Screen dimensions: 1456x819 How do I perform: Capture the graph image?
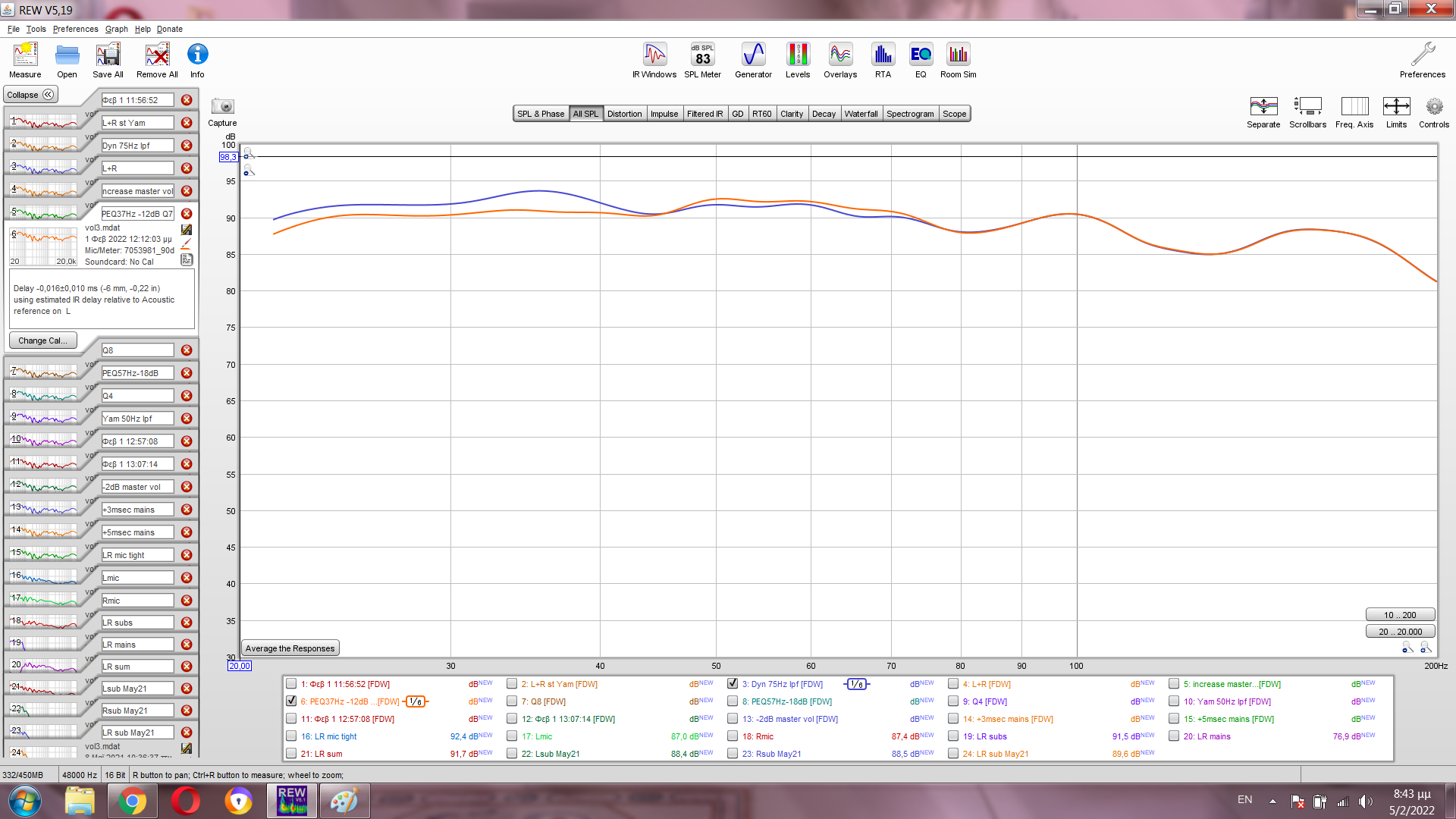222,111
